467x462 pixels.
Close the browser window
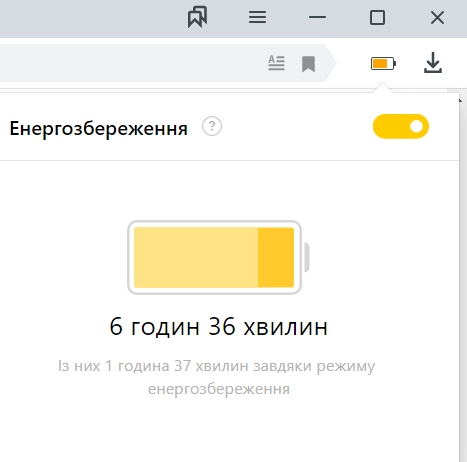(437, 17)
